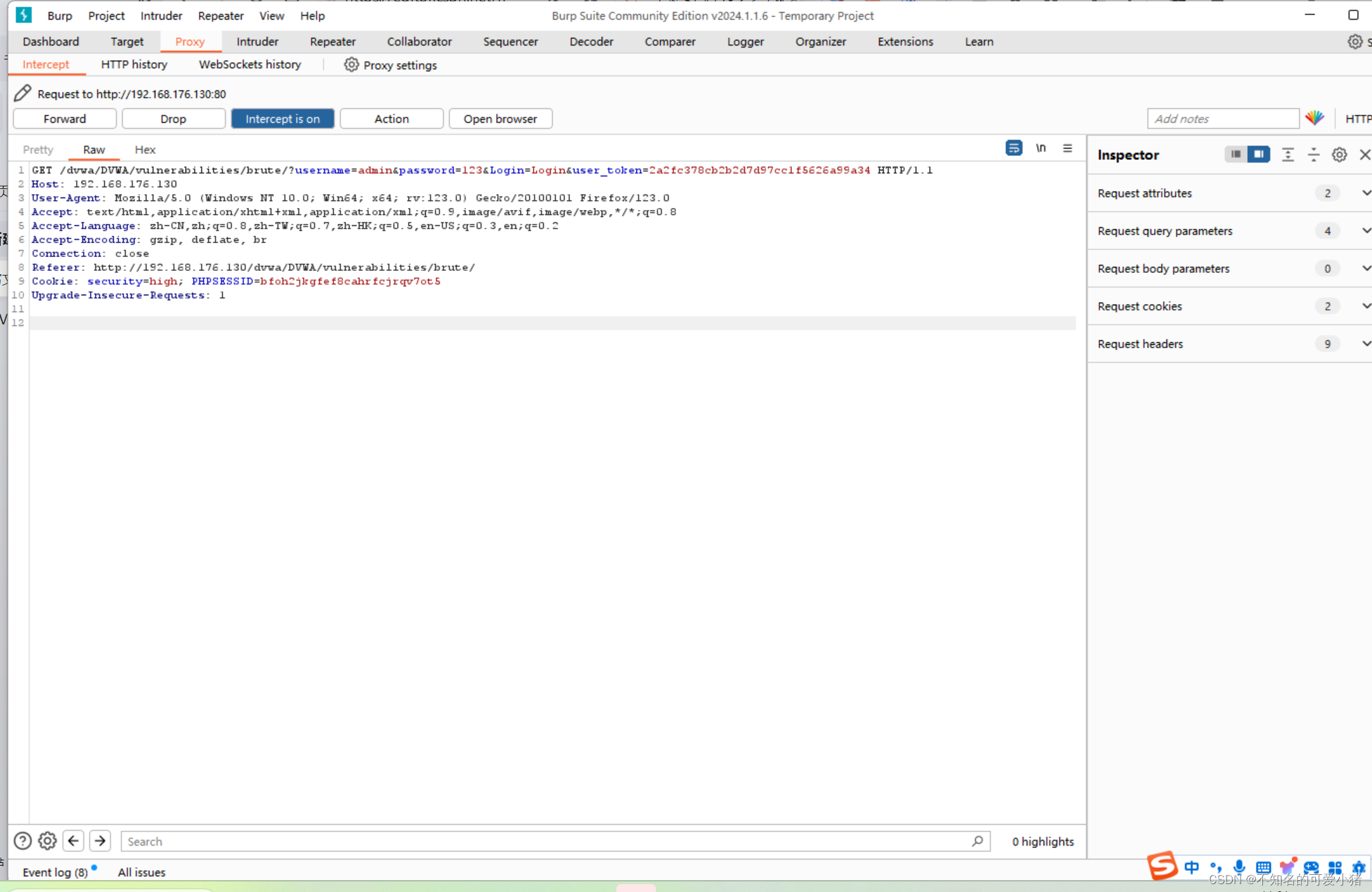Click the Burp Suite logo icon
The width and height of the screenshot is (1372, 892).
24,15
